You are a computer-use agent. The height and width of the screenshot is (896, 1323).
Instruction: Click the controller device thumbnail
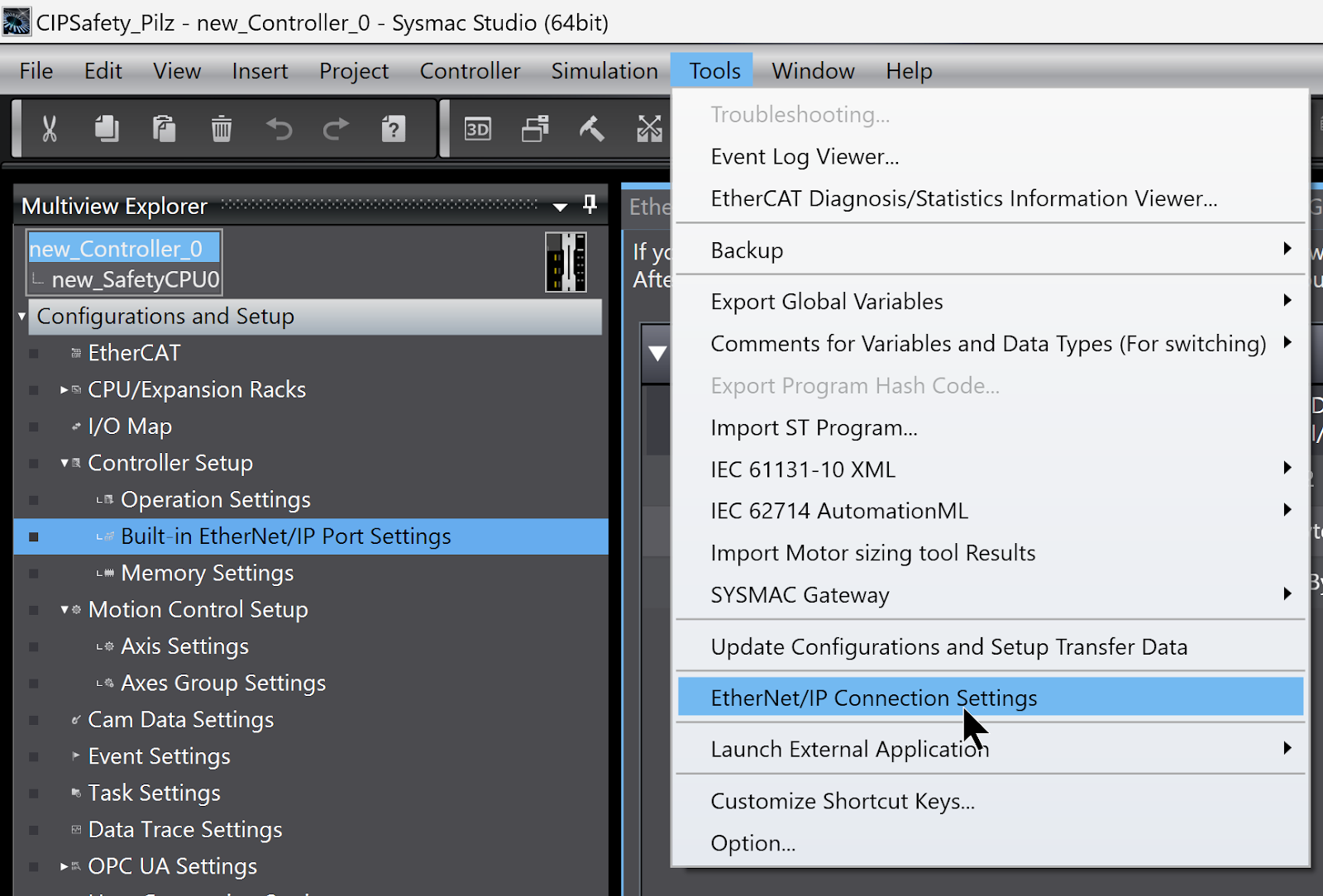click(566, 262)
